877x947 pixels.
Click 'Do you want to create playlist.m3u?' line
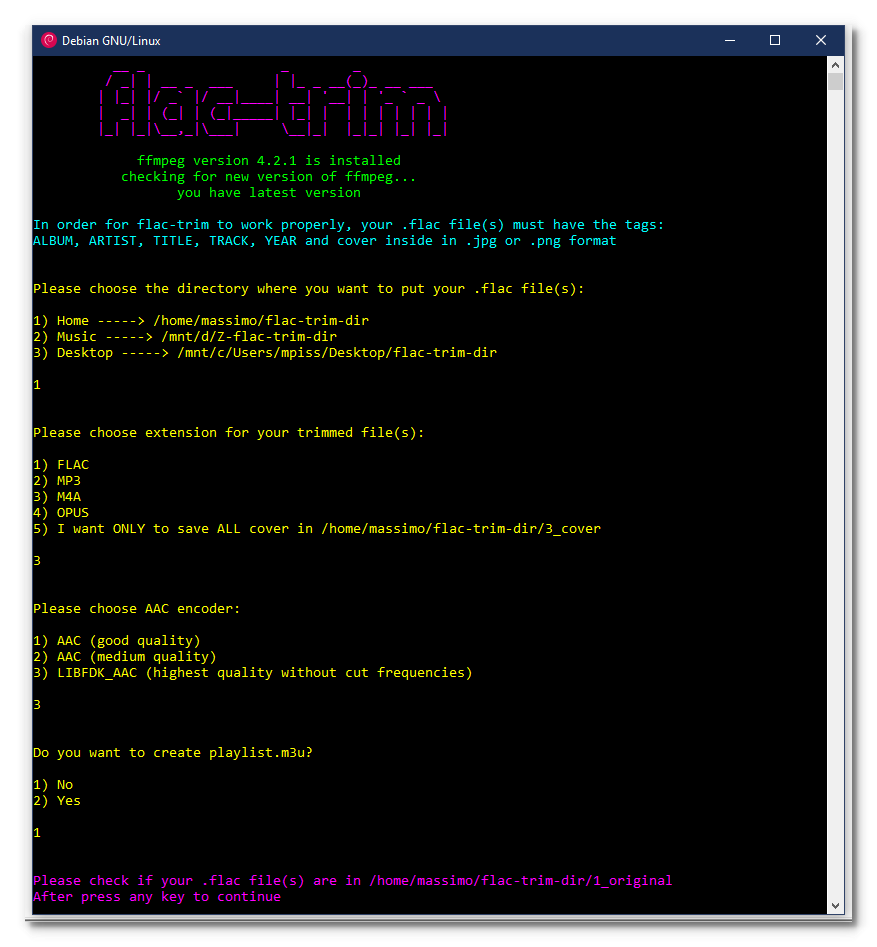coord(173,753)
